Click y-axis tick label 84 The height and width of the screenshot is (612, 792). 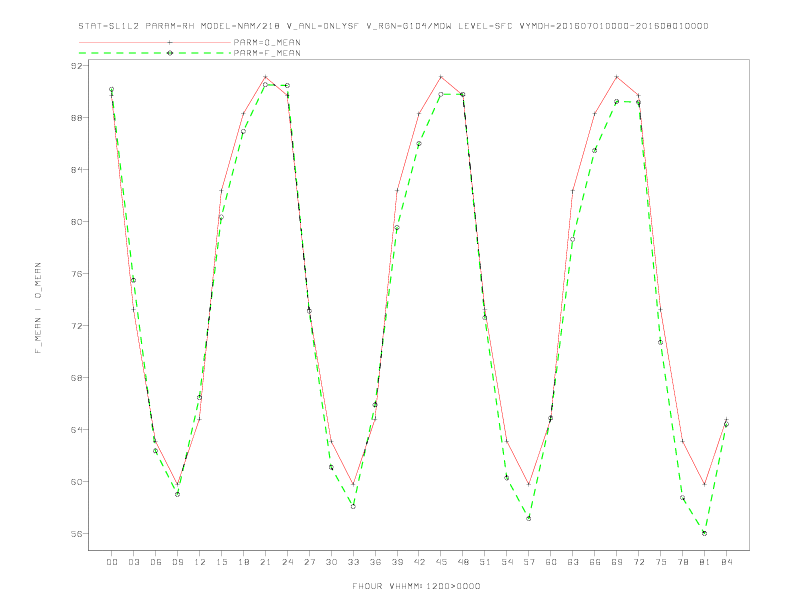tap(79, 170)
